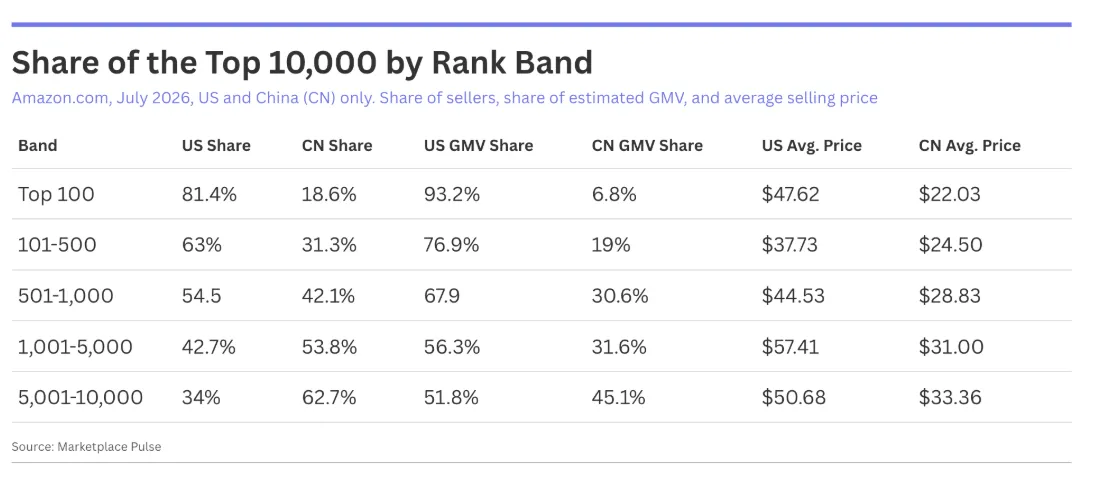Select the 'Top 100' row label

click(x=56, y=194)
